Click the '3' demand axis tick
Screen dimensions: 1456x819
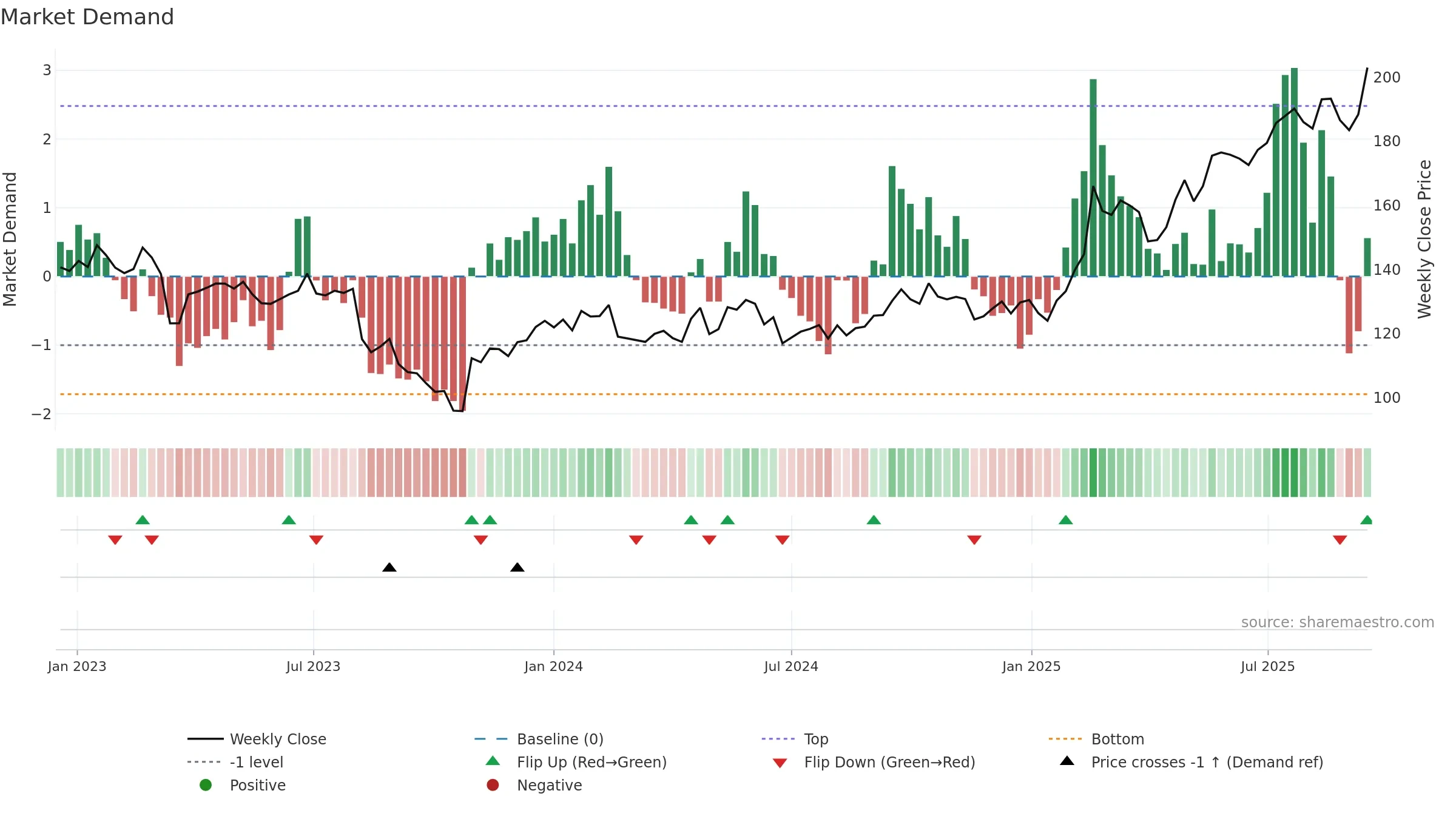coord(47,70)
